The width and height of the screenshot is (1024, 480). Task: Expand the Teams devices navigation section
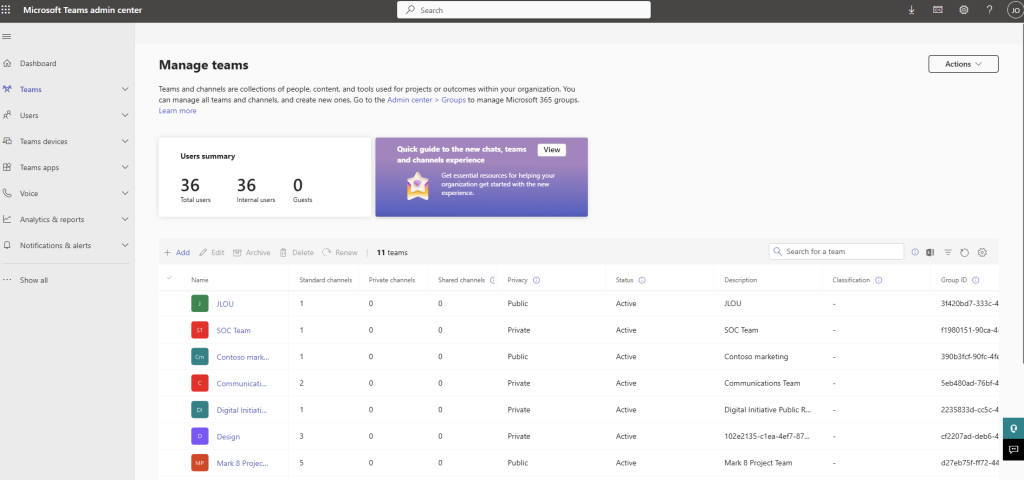click(125, 141)
